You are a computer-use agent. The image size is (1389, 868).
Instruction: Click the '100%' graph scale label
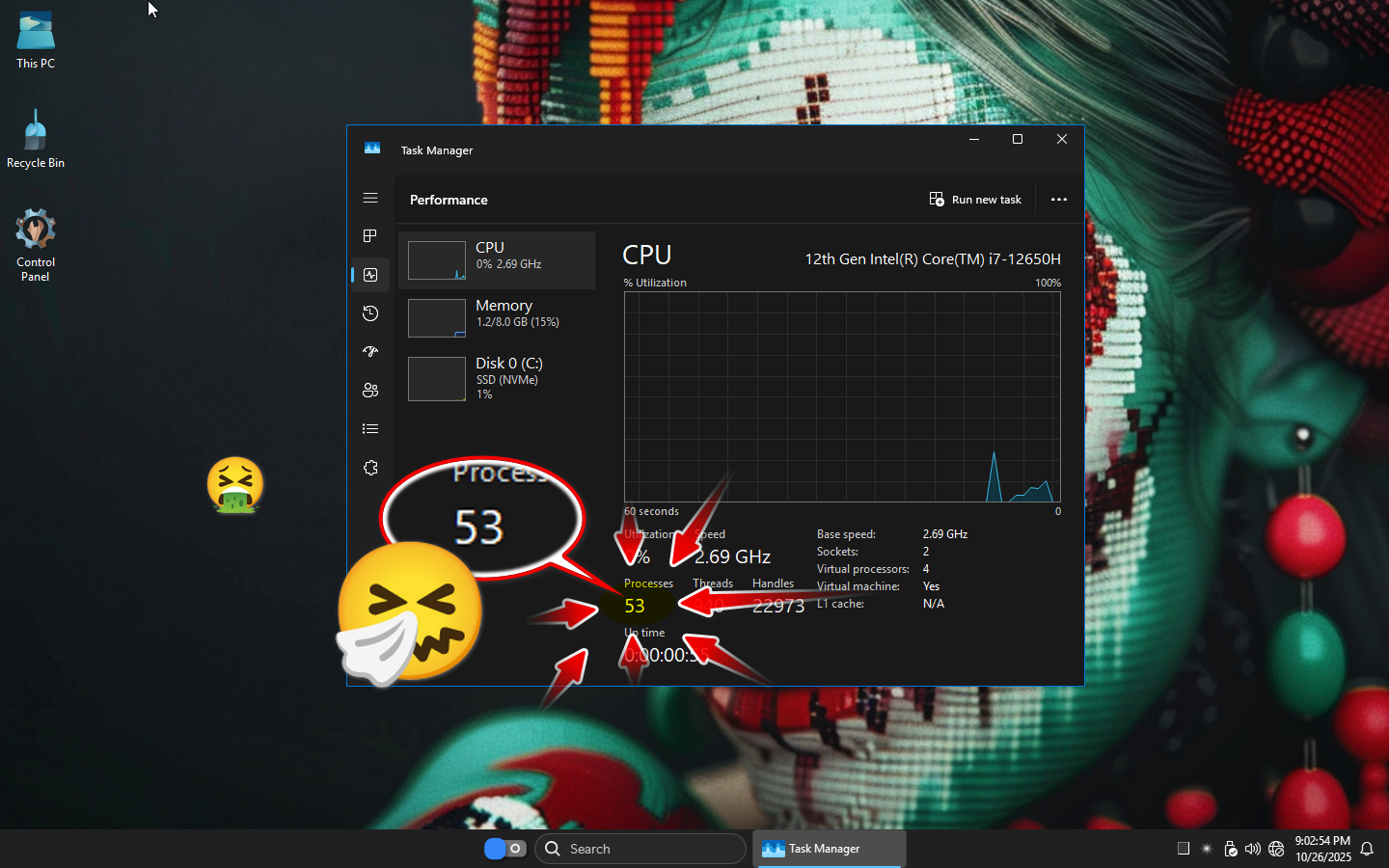(x=1048, y=283)
